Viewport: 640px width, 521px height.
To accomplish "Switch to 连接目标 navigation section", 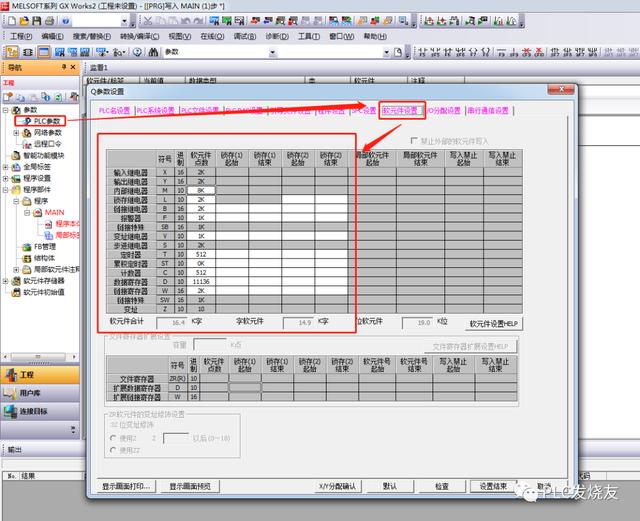I will tap(40, 411).
